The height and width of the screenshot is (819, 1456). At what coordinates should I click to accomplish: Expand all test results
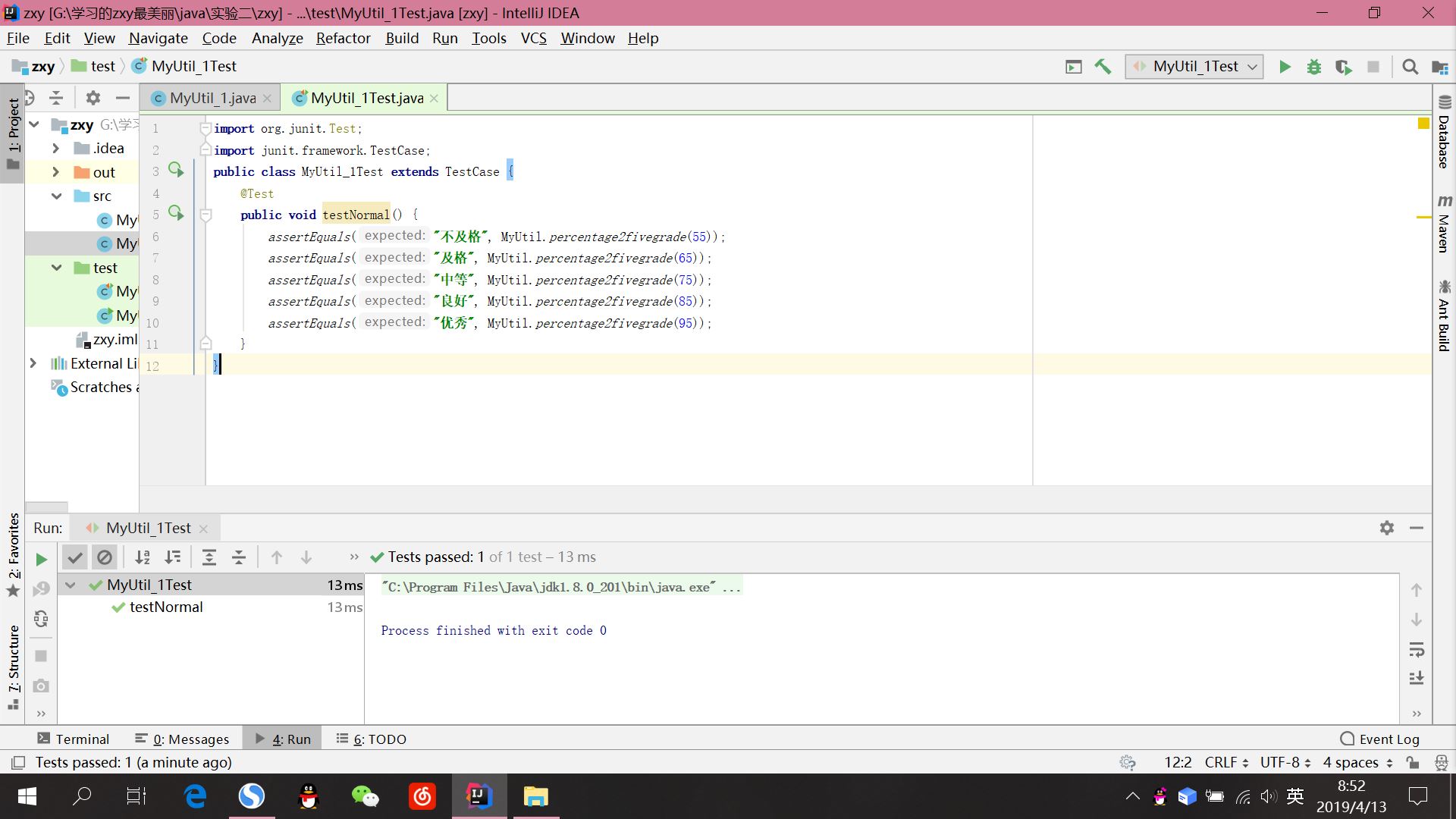coord(209,557)
